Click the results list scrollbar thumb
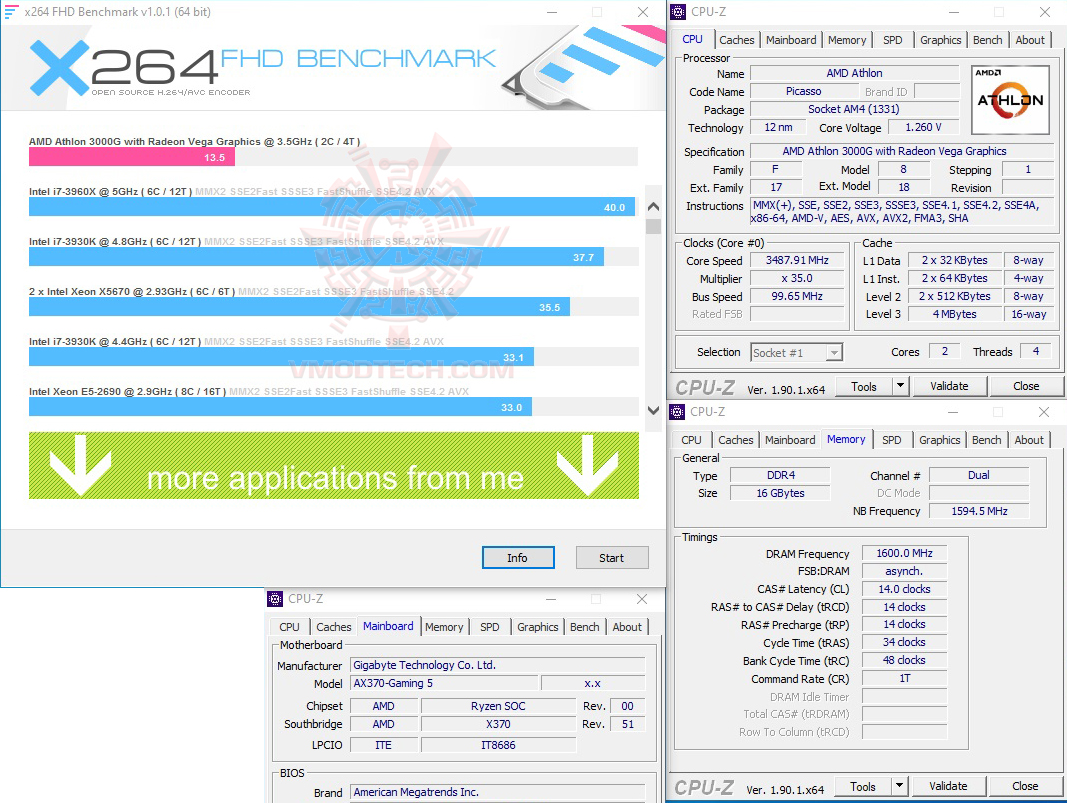This screenshot has height=803, width=1067. pos(653,226)
